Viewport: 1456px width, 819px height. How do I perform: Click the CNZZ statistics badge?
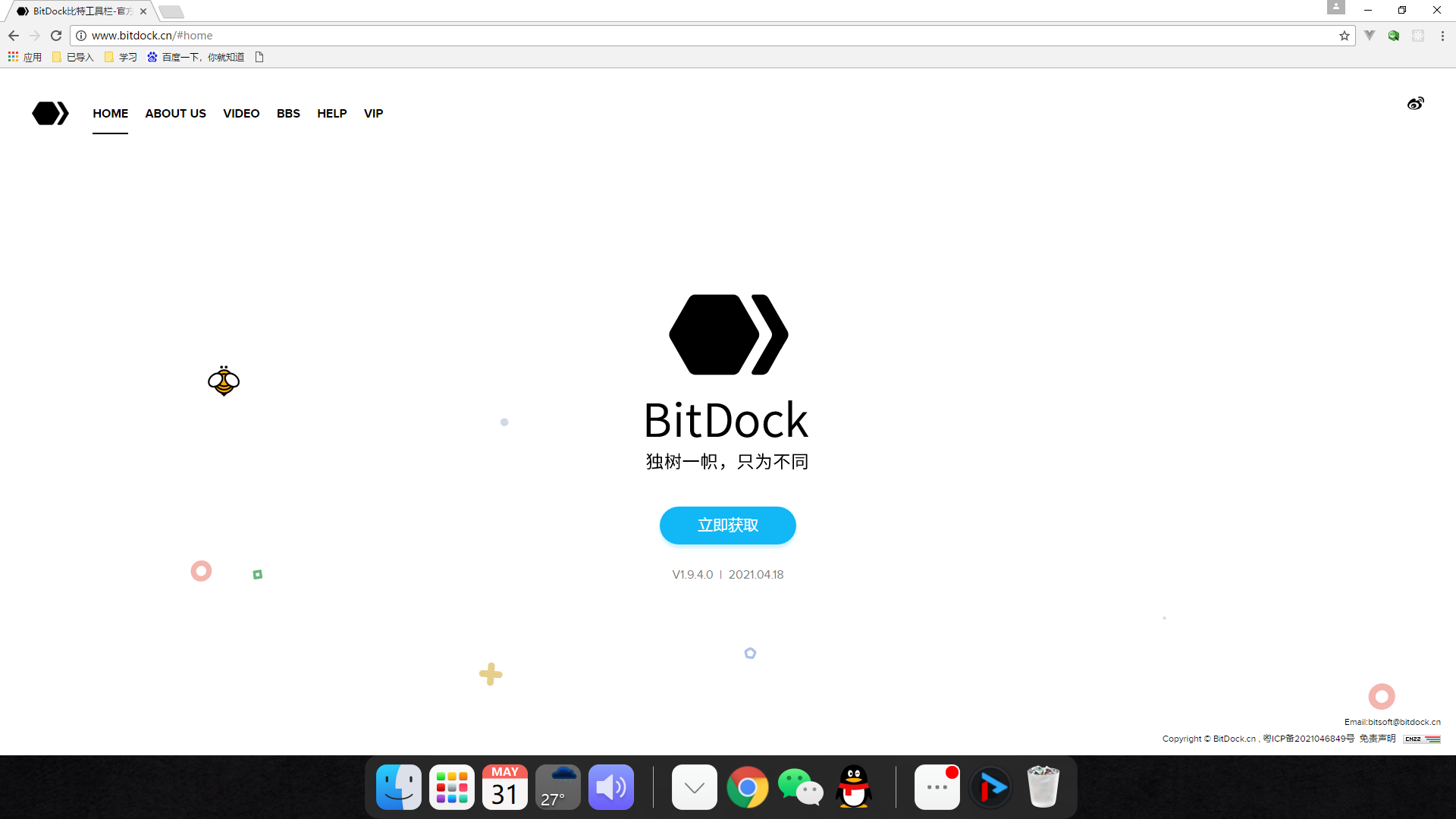(x=1422, y=739)
